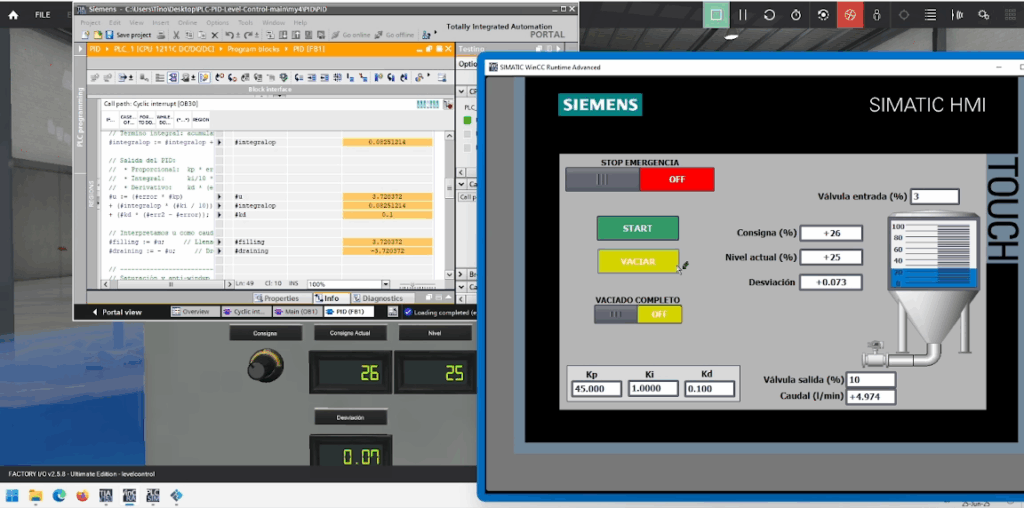Viewport: 1024px width, 508px height.
Task: Click the Kd field showing 0.100
Action: click(709, 389)
